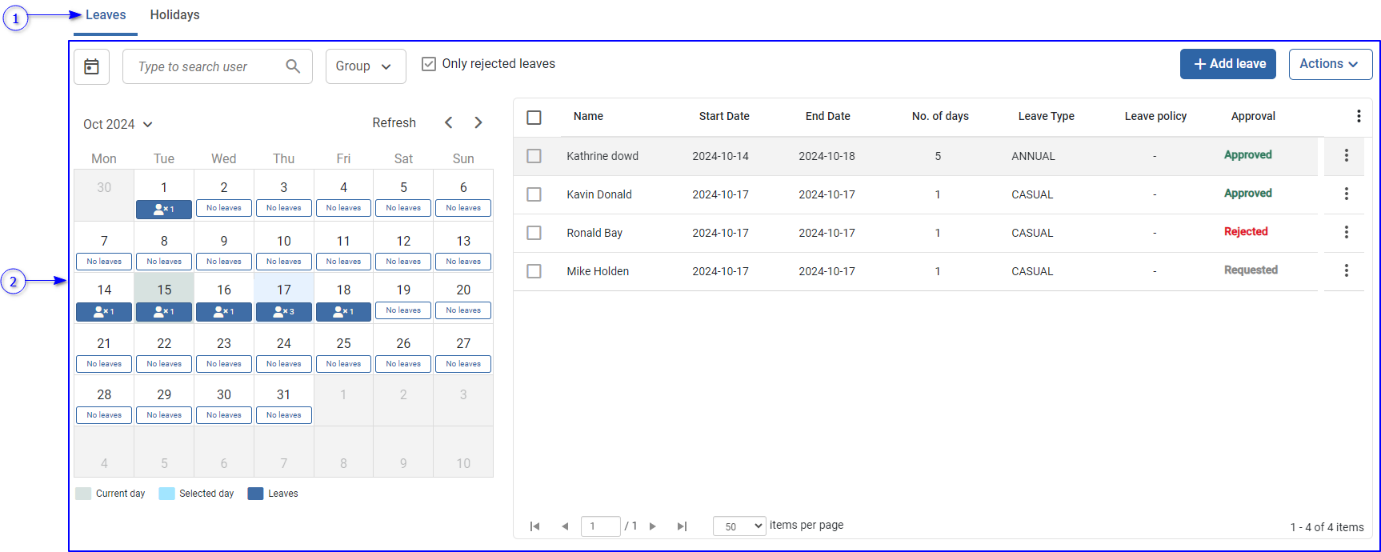Open row options for Ronald Bay

tap(1346, 232)
